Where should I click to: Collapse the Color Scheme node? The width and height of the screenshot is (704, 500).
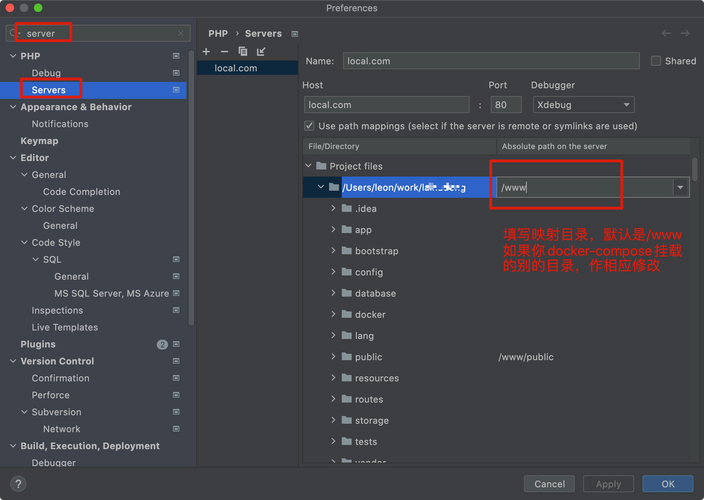click(x=24, y=209)
